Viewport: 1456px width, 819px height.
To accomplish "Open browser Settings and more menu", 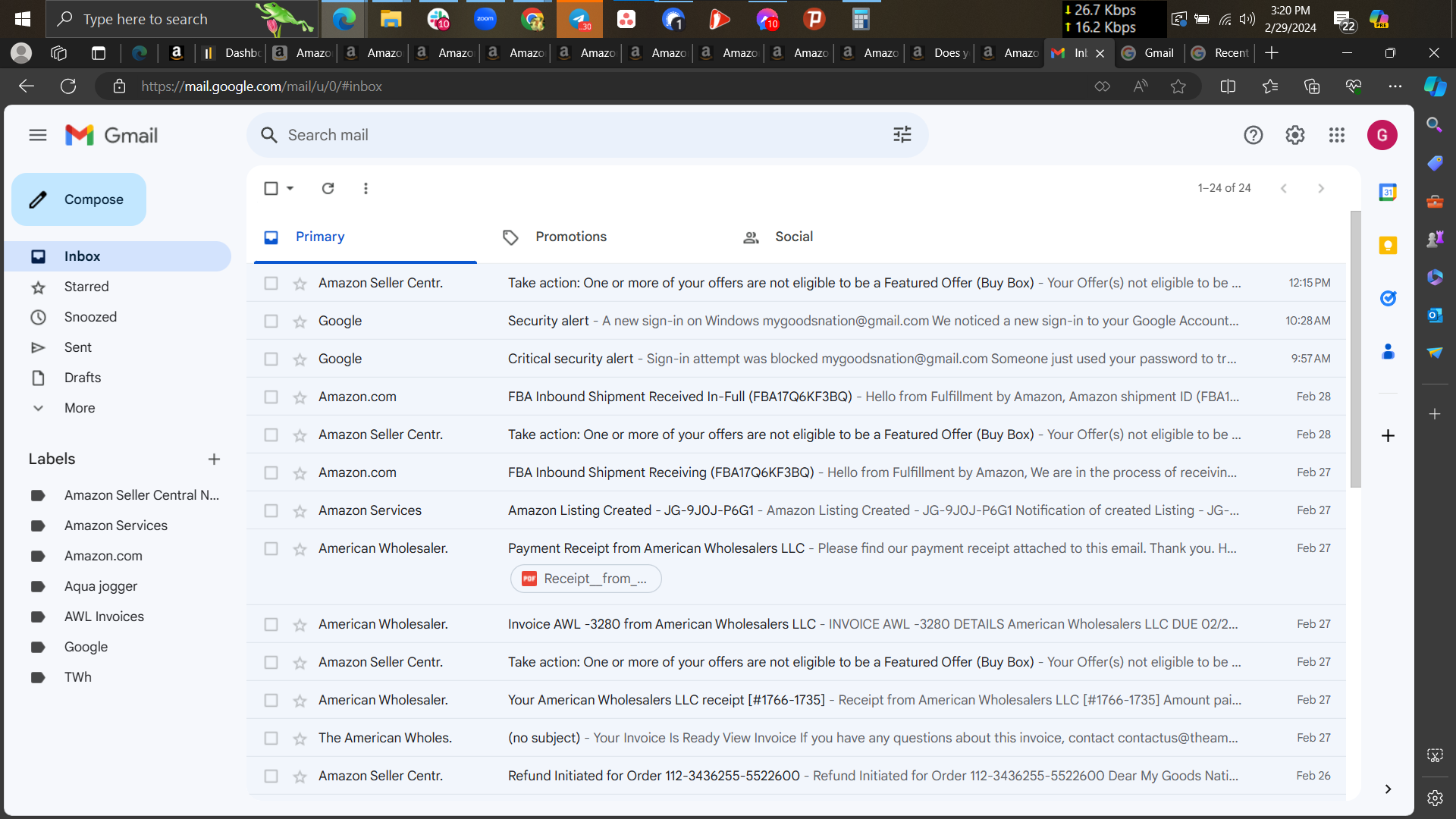I will coord(1395,86).
